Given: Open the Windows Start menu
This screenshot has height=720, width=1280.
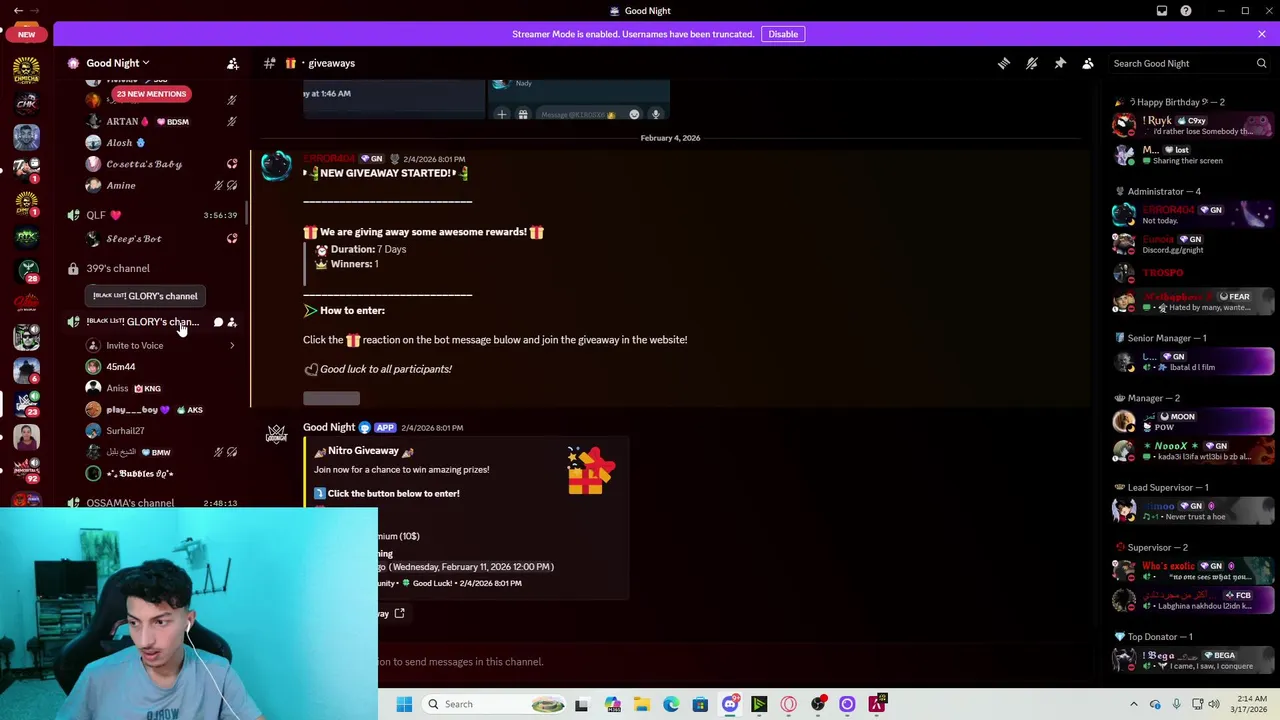Looking at the screenshot, I should click(x=404, y=704).
